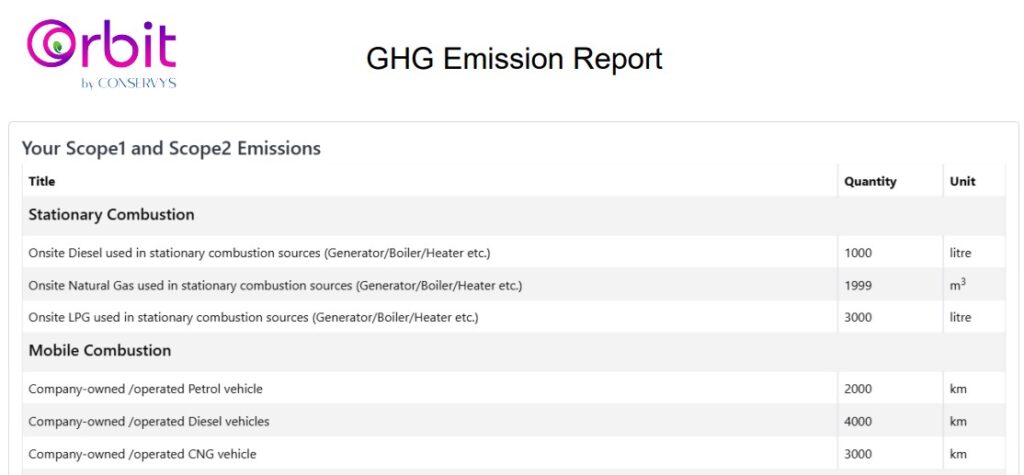Select the Company-owned Diesel vehicles row
The image size is (1024, 475).
[513, 421]
